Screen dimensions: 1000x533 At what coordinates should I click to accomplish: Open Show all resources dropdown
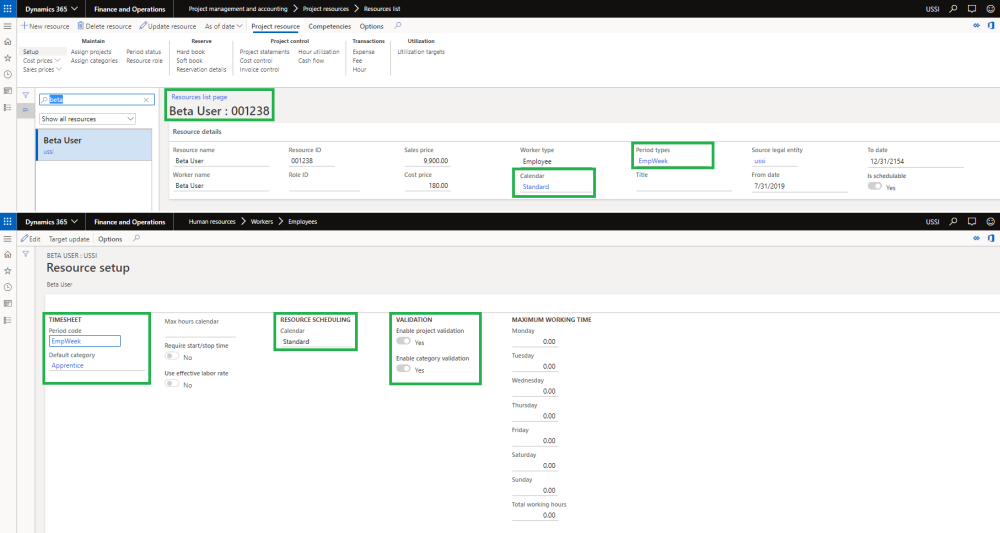click(x=87, y=119)
